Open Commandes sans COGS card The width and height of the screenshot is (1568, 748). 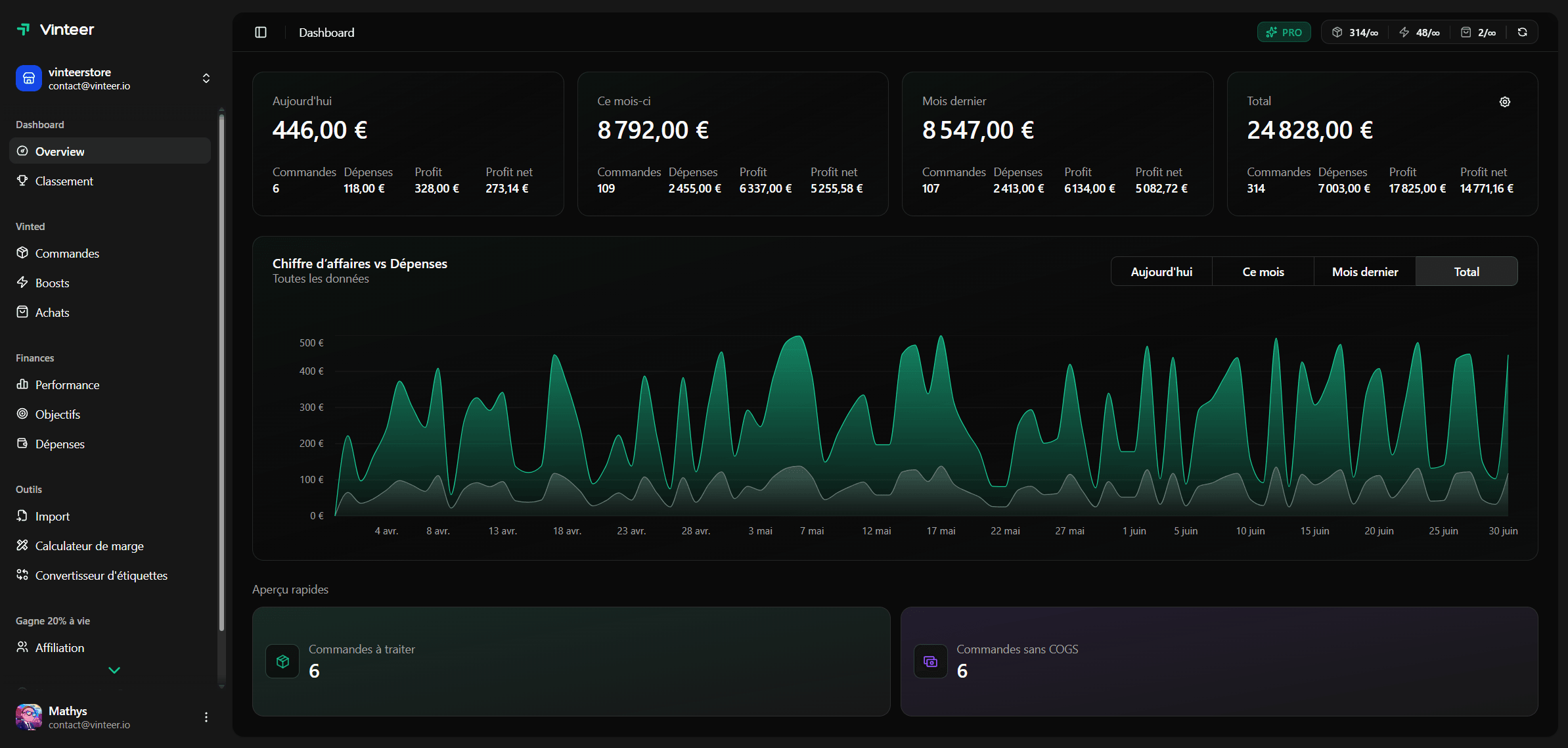coord(1219,661)
